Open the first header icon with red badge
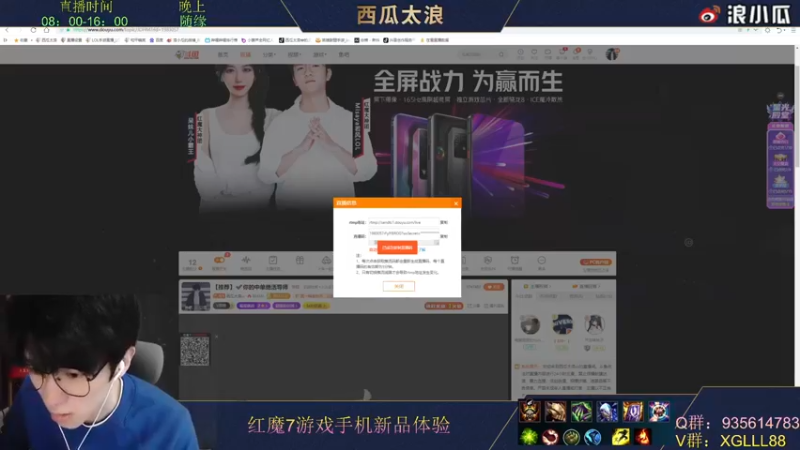This screenshot has height=450, width=800. pos(562,53)
